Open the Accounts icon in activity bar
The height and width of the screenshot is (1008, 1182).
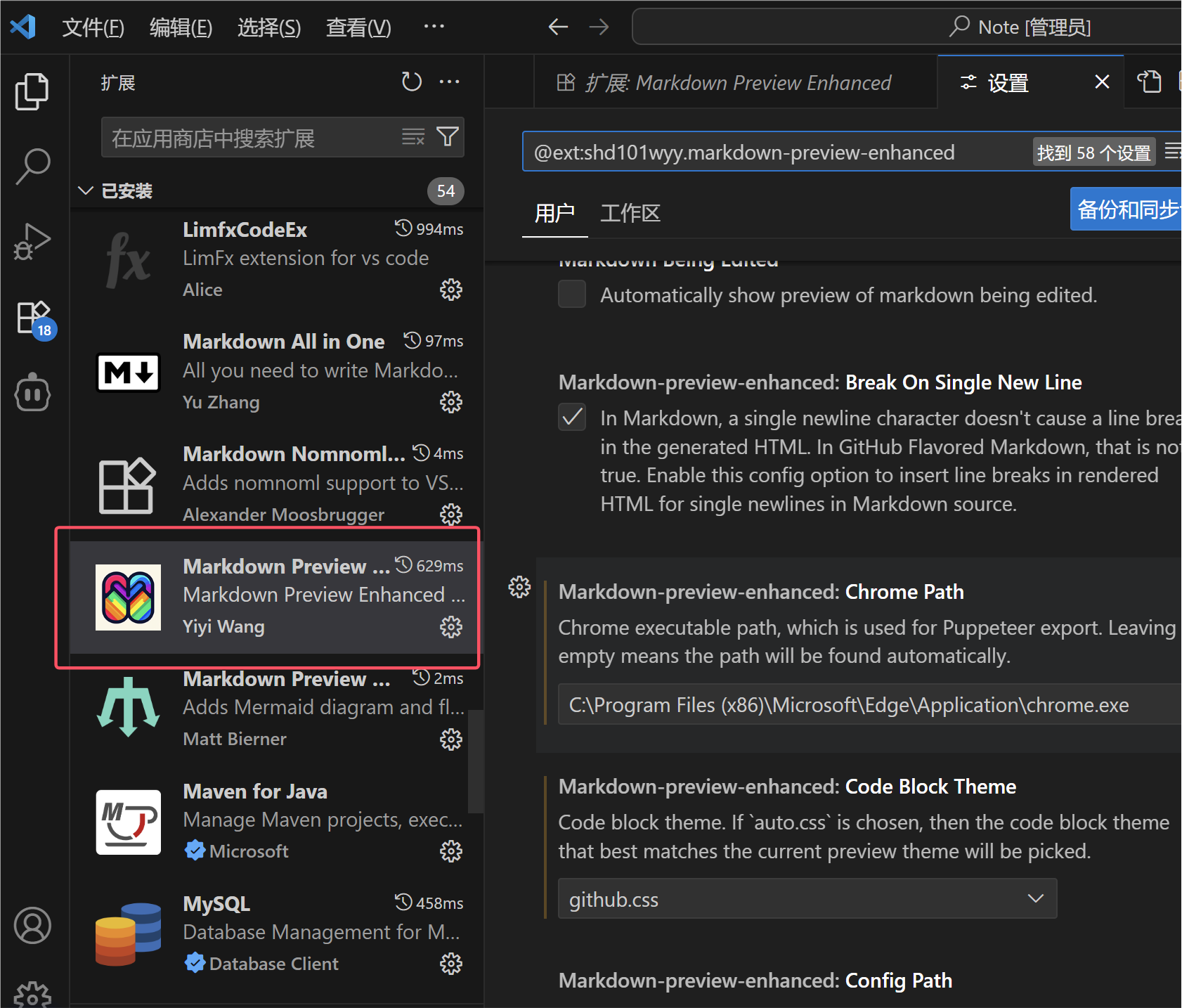click(x=32, y=926)
